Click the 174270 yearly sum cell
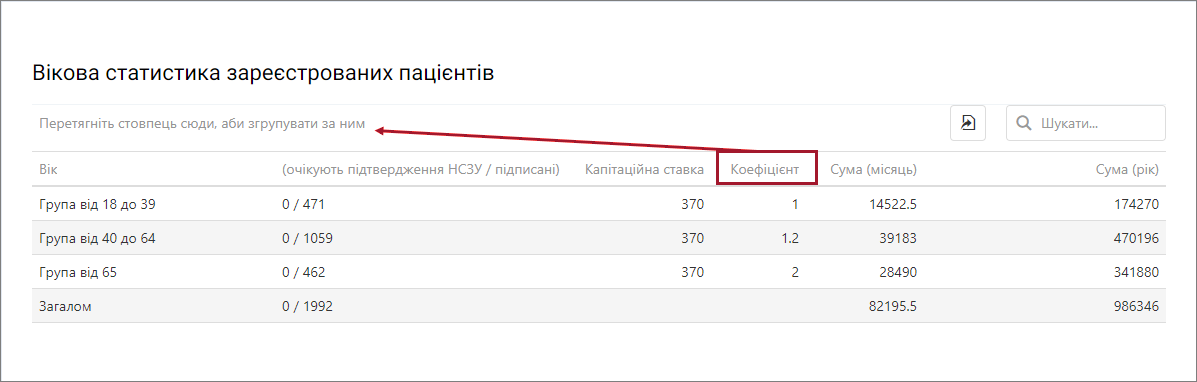1197x382 pixels. [x=1135, y=204]
